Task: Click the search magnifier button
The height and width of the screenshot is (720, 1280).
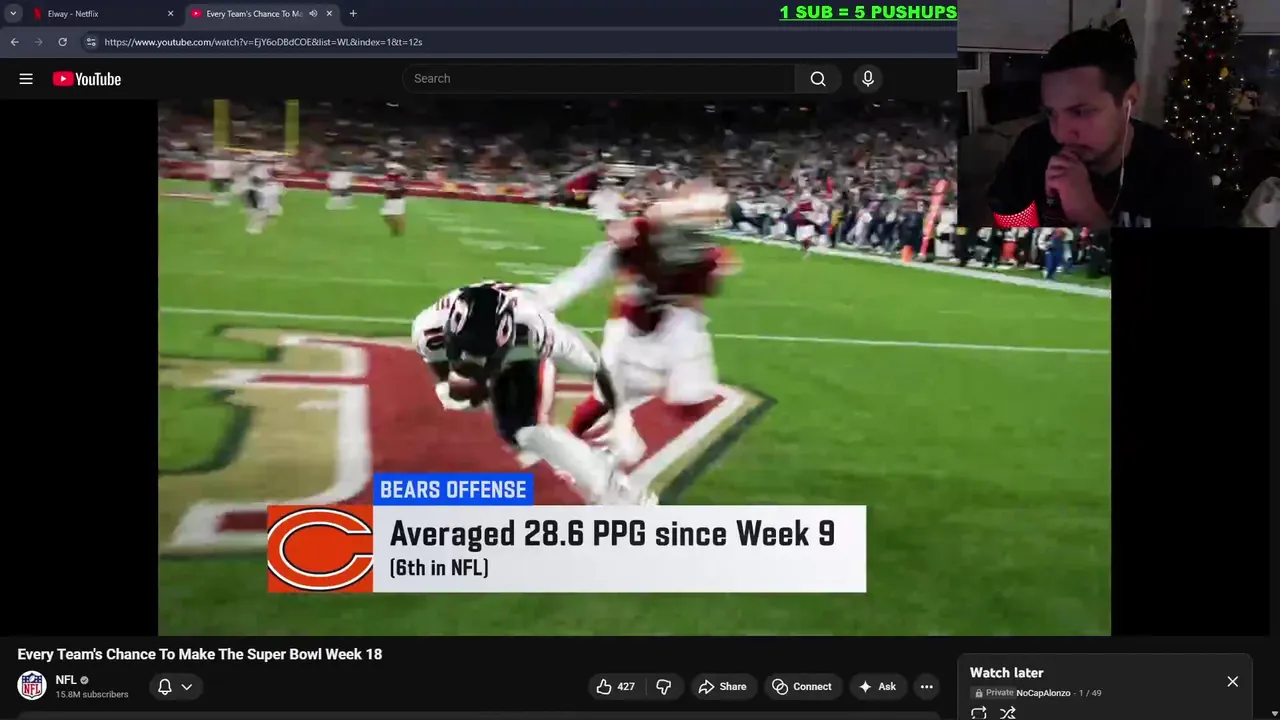Action: click(818, 79)
